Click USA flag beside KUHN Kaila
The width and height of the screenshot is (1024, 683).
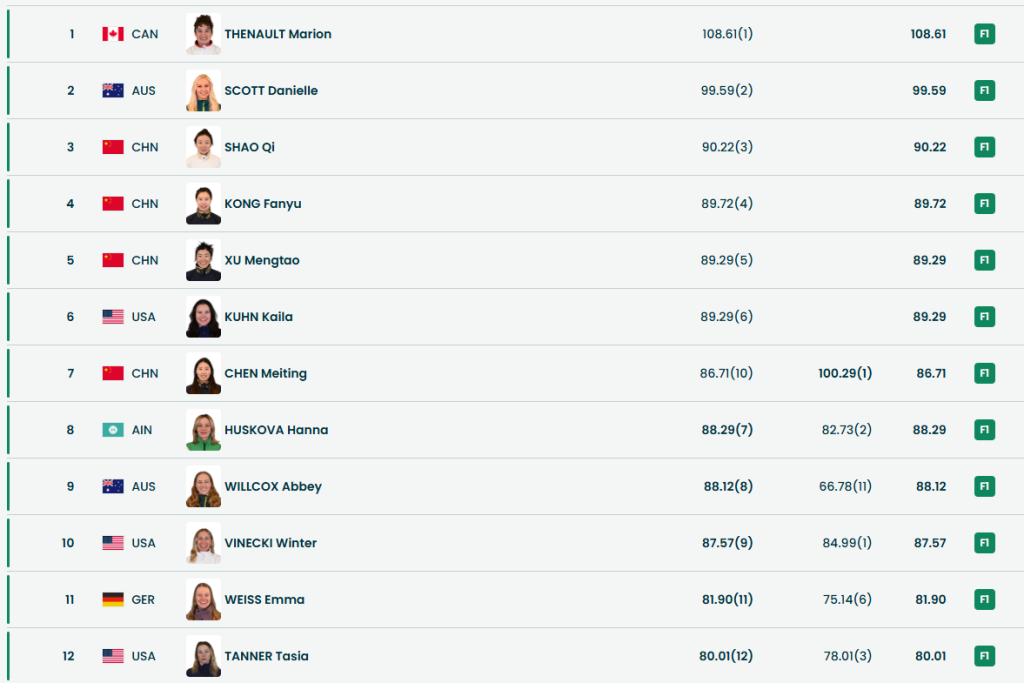pyautogui.click(x=113, y=317)
